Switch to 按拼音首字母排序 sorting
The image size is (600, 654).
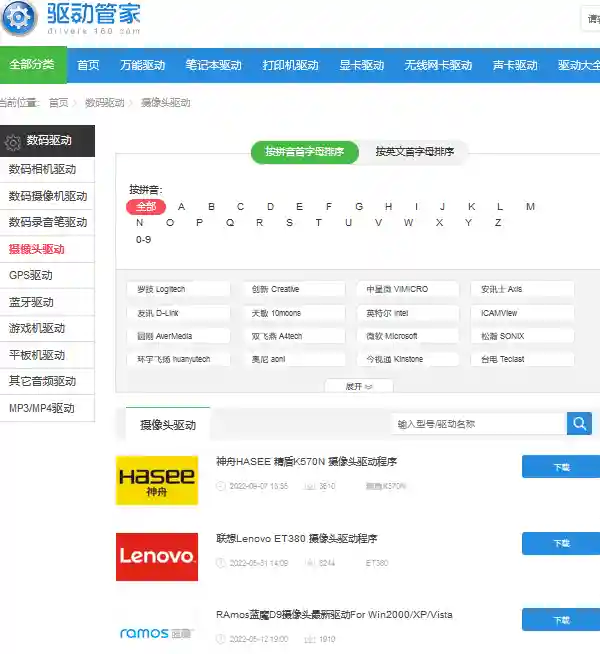(304, 152)
